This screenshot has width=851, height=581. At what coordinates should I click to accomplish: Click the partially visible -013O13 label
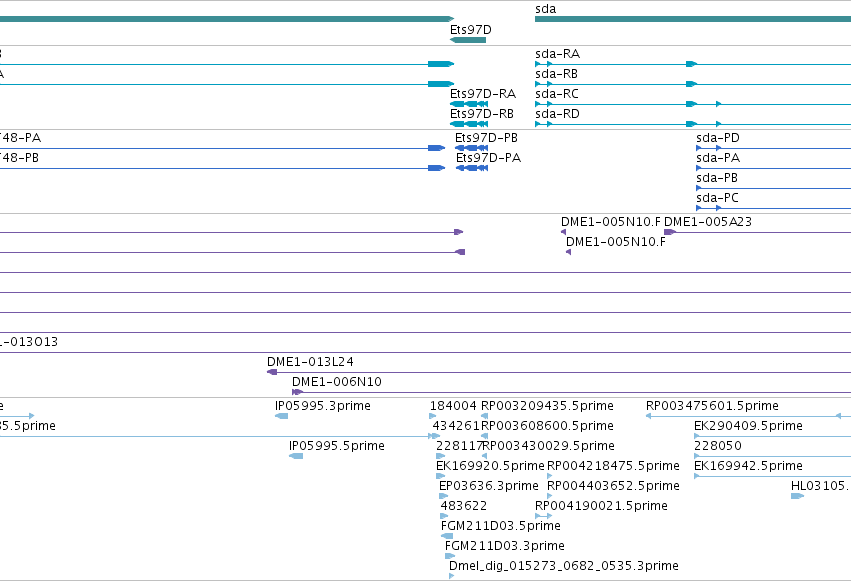pyautogui.click(x=29, y=342)
